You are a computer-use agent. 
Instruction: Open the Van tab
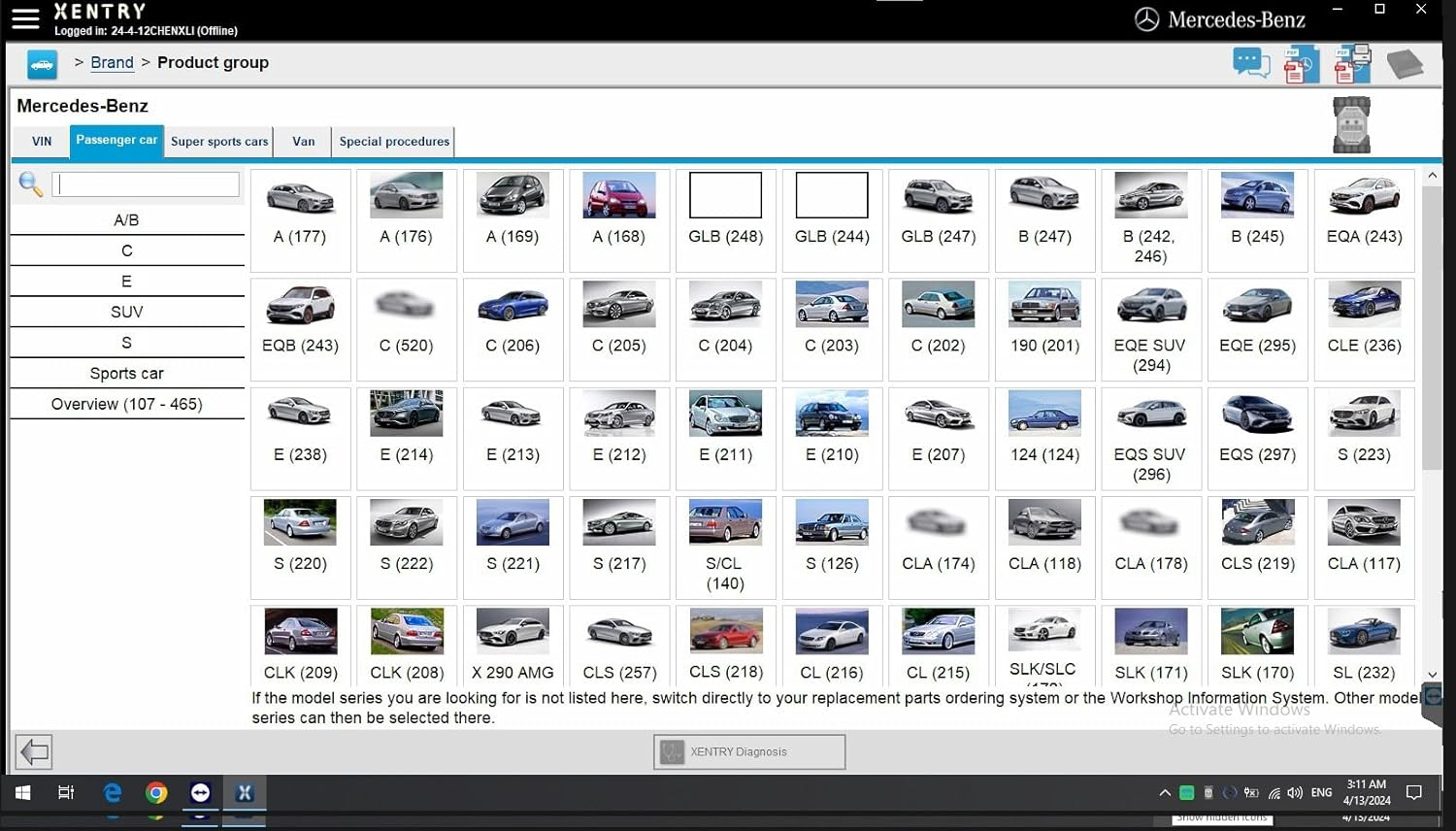(x=303, y=142)
